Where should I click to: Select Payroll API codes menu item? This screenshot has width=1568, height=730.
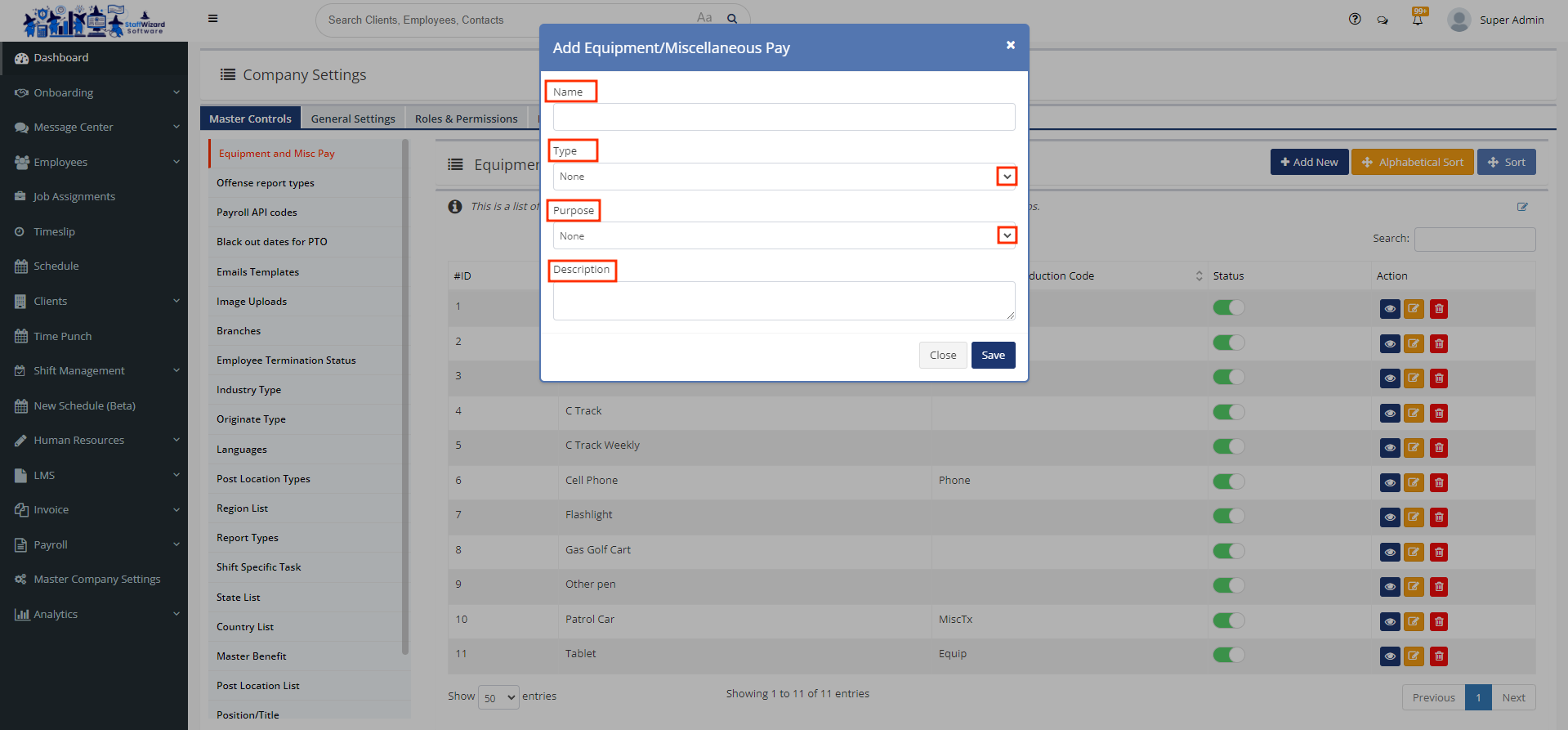pos(257,213)
